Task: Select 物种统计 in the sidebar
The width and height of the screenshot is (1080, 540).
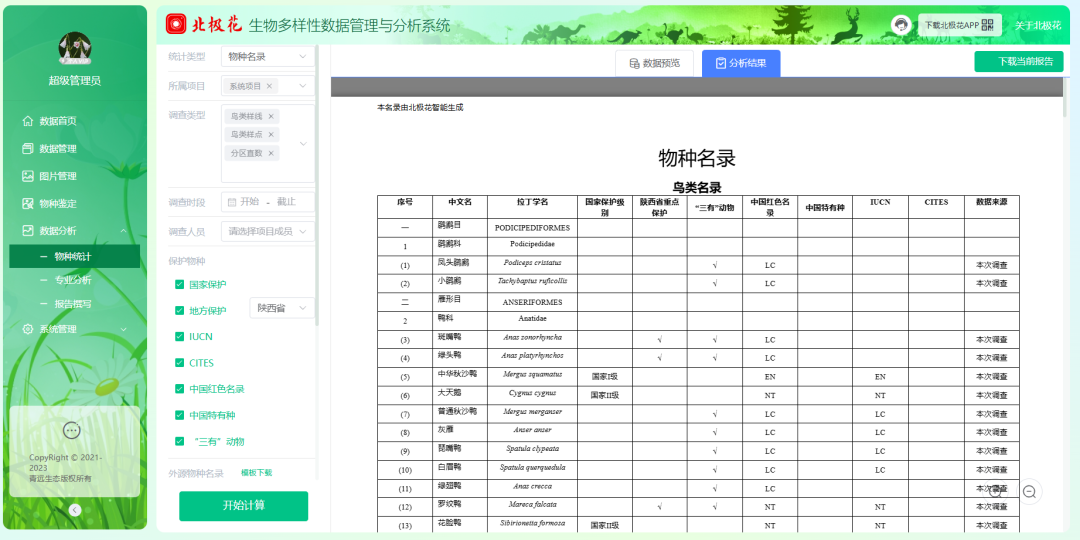Action: [x=74, y=256]
